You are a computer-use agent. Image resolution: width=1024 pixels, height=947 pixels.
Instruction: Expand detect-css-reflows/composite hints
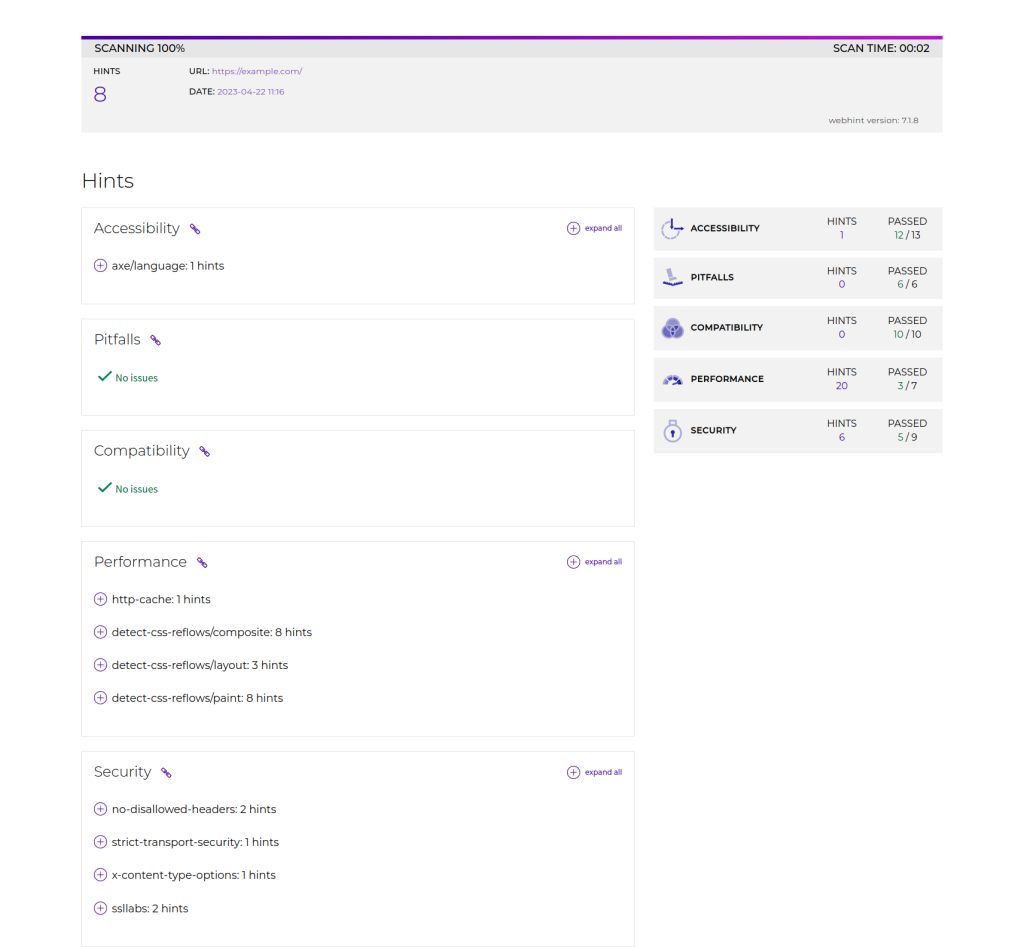pos(100,632)
